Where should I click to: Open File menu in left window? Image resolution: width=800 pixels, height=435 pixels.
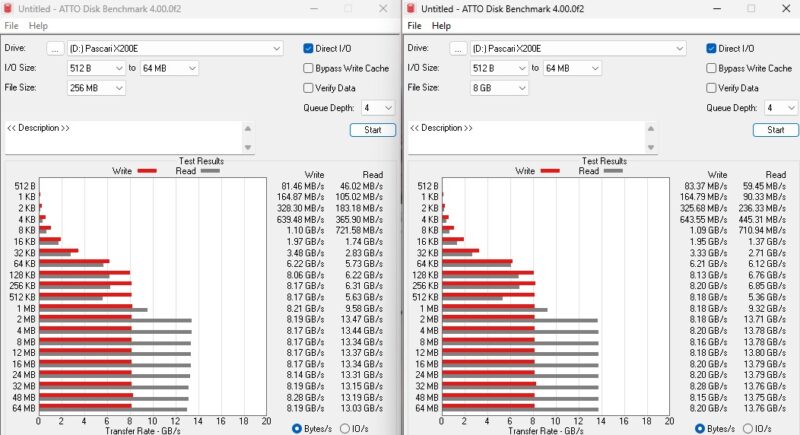pos(11,25)
